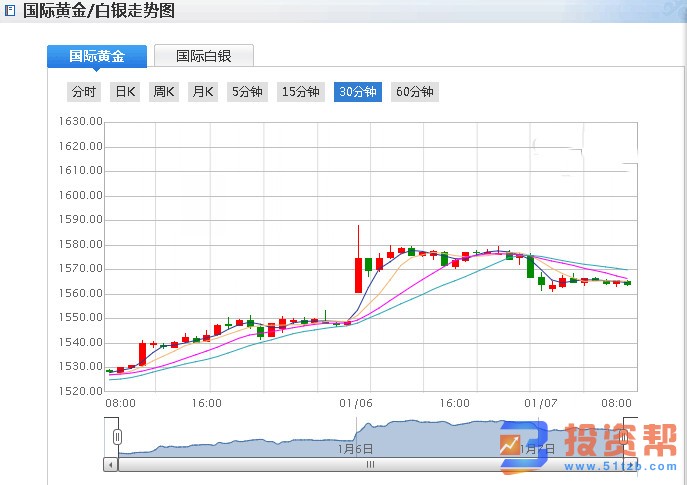The width and height of the screenshot is (687, 485).
Task: Click the scrollbar left arrow button
Action: tap(111, 464)
